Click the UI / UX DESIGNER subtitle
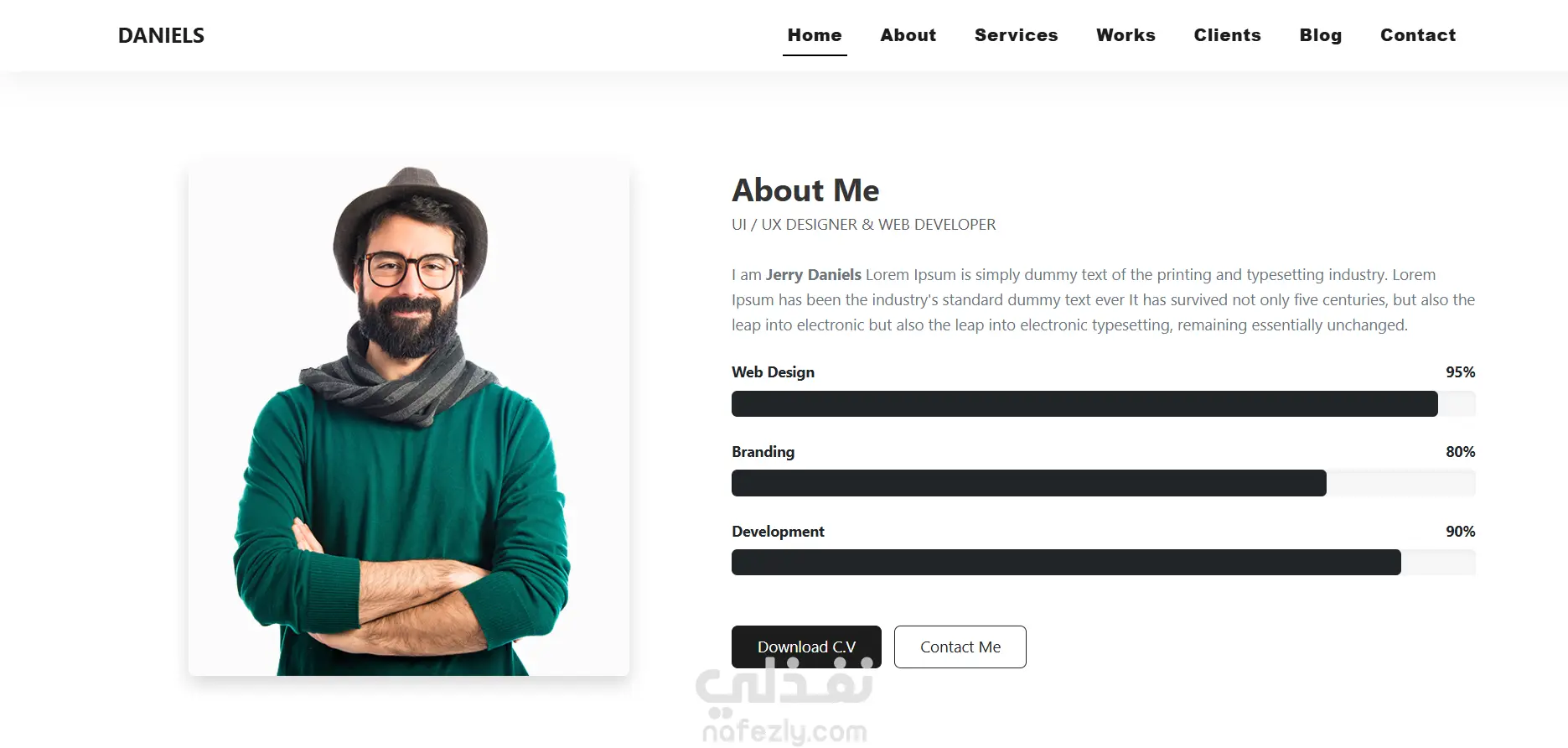Screen dimensions: 1568x748 coord(864,224)
